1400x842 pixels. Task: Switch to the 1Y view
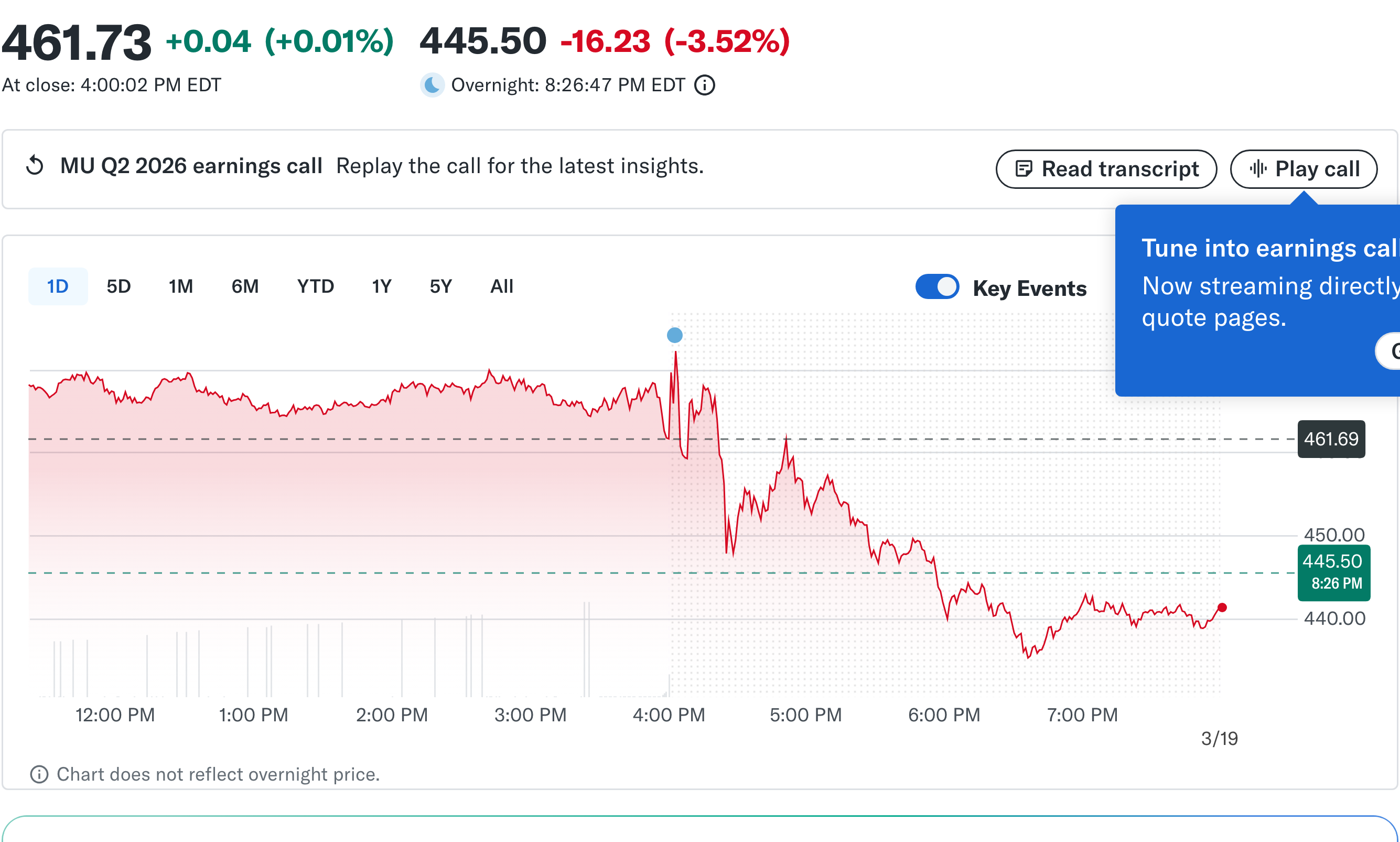pos(382,286)
